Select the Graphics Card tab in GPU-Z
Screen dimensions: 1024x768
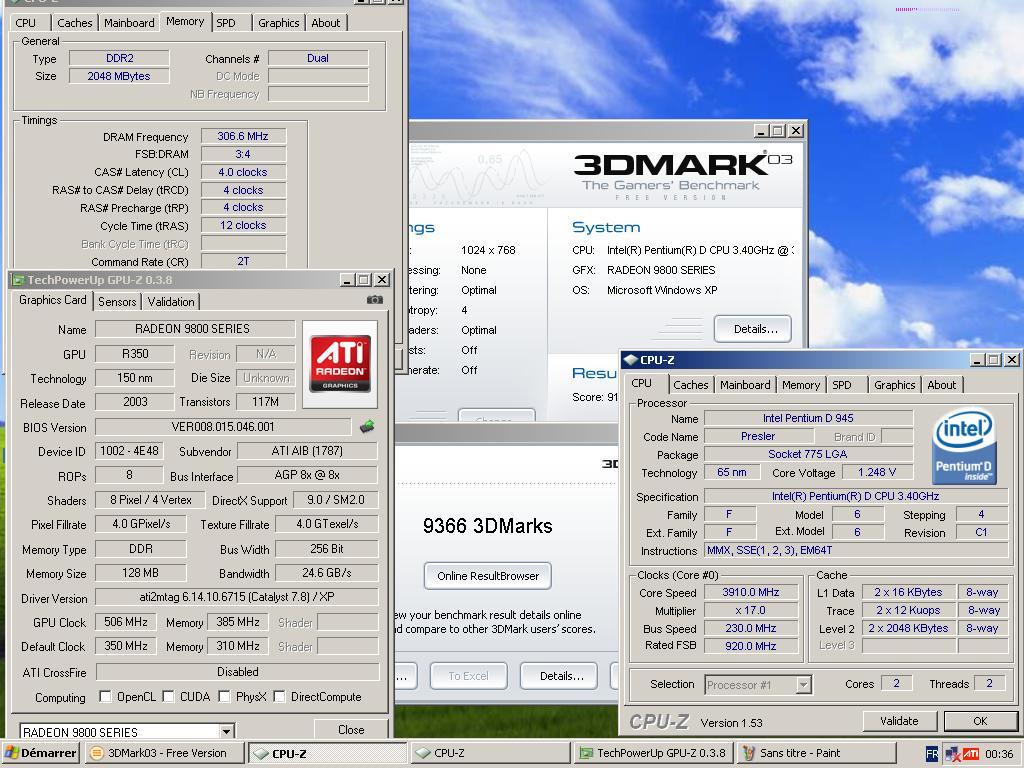(x=52, y=300)
